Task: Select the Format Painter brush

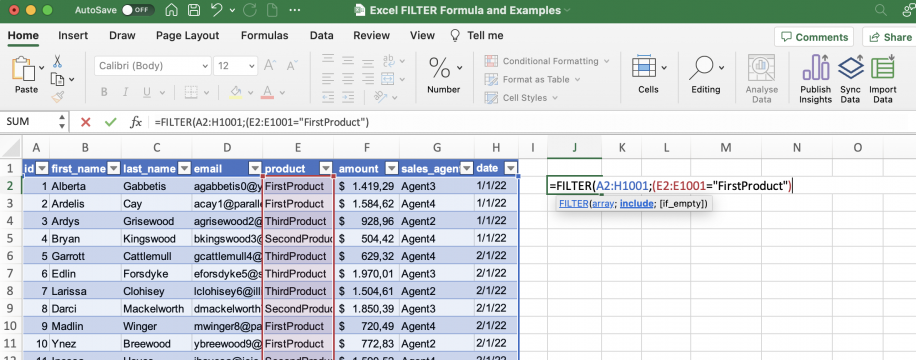Action: point(58,97)
